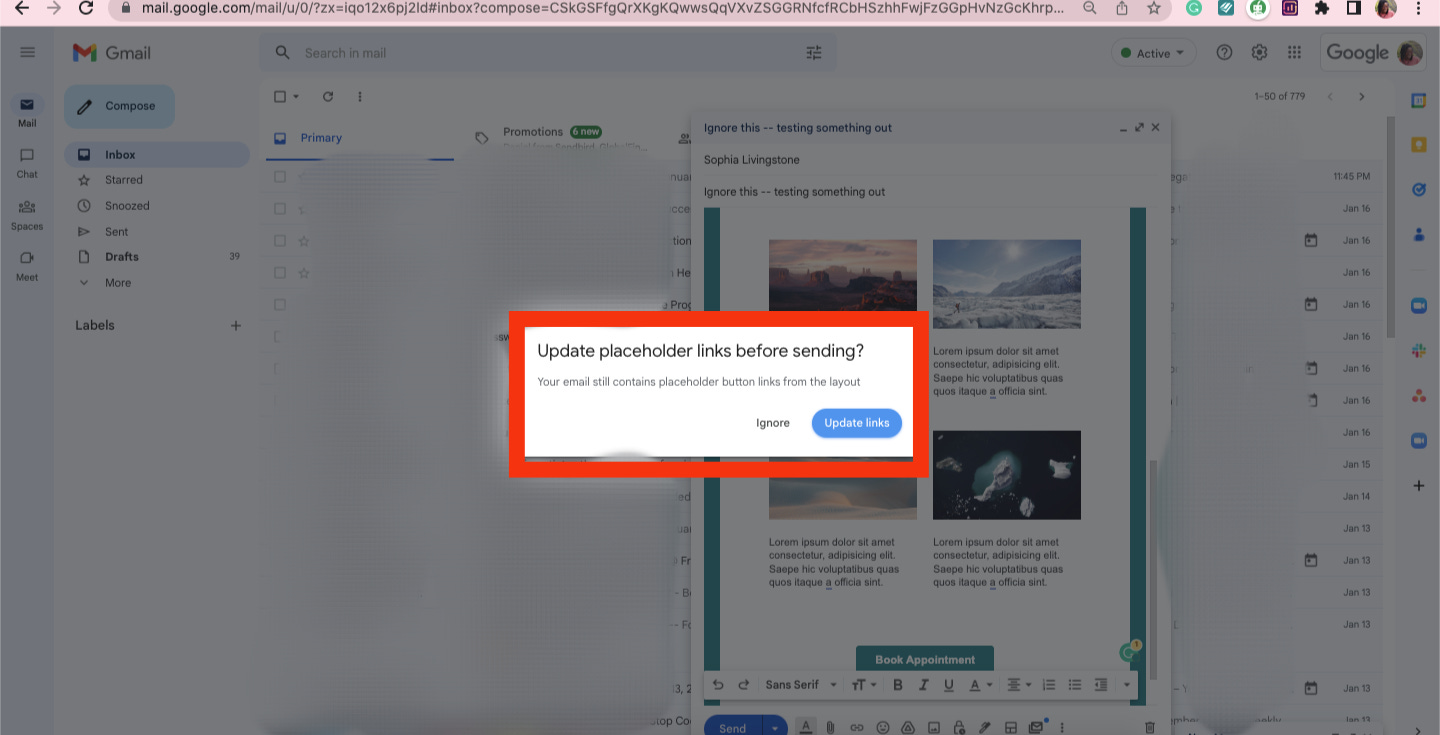The image size is (1440, 735).
Task: Click the Send button in compose window
Action: [x=733, y=727]
